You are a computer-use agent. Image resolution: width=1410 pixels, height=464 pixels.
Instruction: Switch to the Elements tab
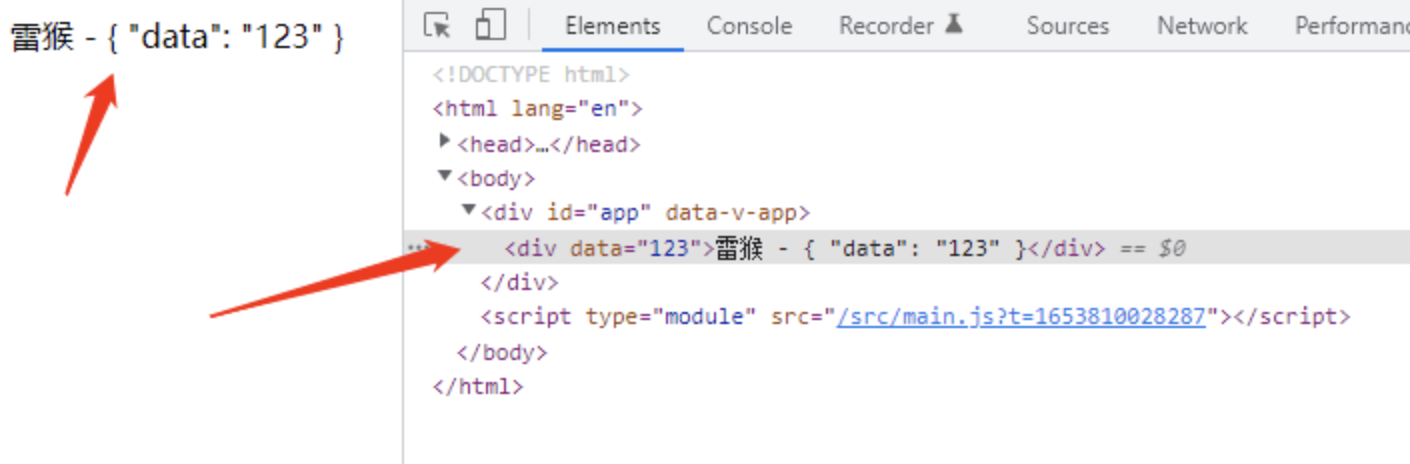tap(612, 26)
